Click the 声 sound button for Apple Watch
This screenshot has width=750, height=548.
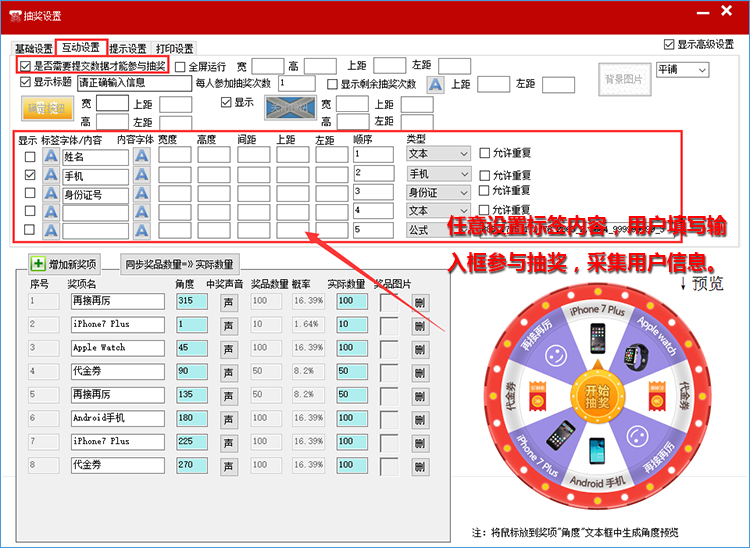228,348
